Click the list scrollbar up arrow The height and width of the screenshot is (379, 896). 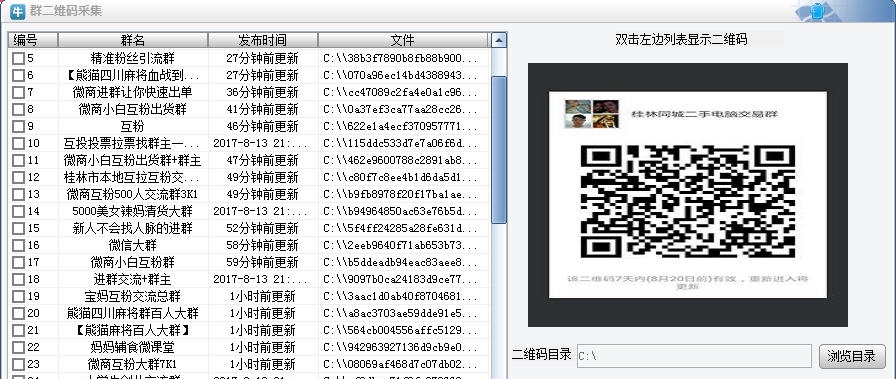pos(499,40)
